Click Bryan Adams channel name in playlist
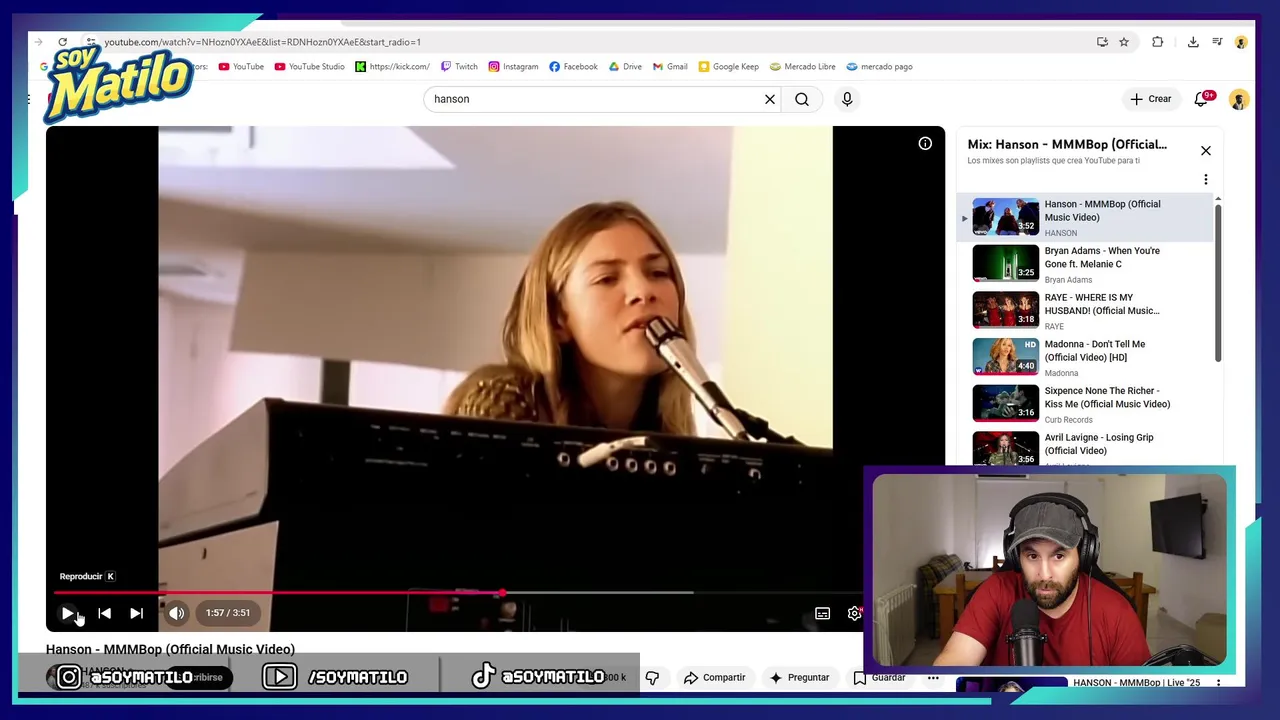The width and height of the screenshot is (1280, 720). (1068, 280)
